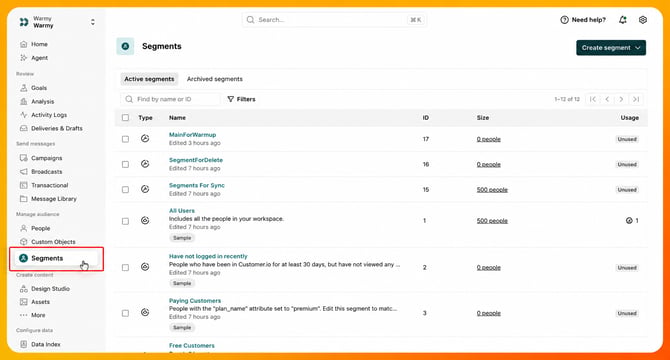
Task: Check the Paying Customers row checkbox
Action: coord(125,313)
